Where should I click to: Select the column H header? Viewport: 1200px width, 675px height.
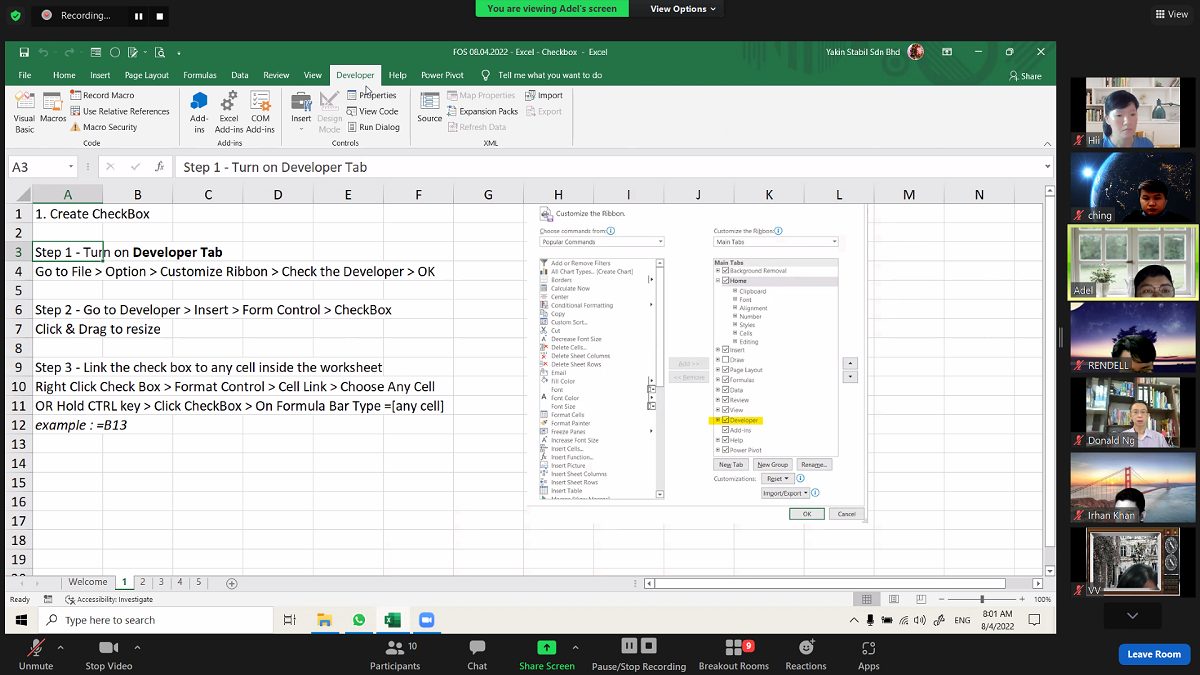coord(558,195)
